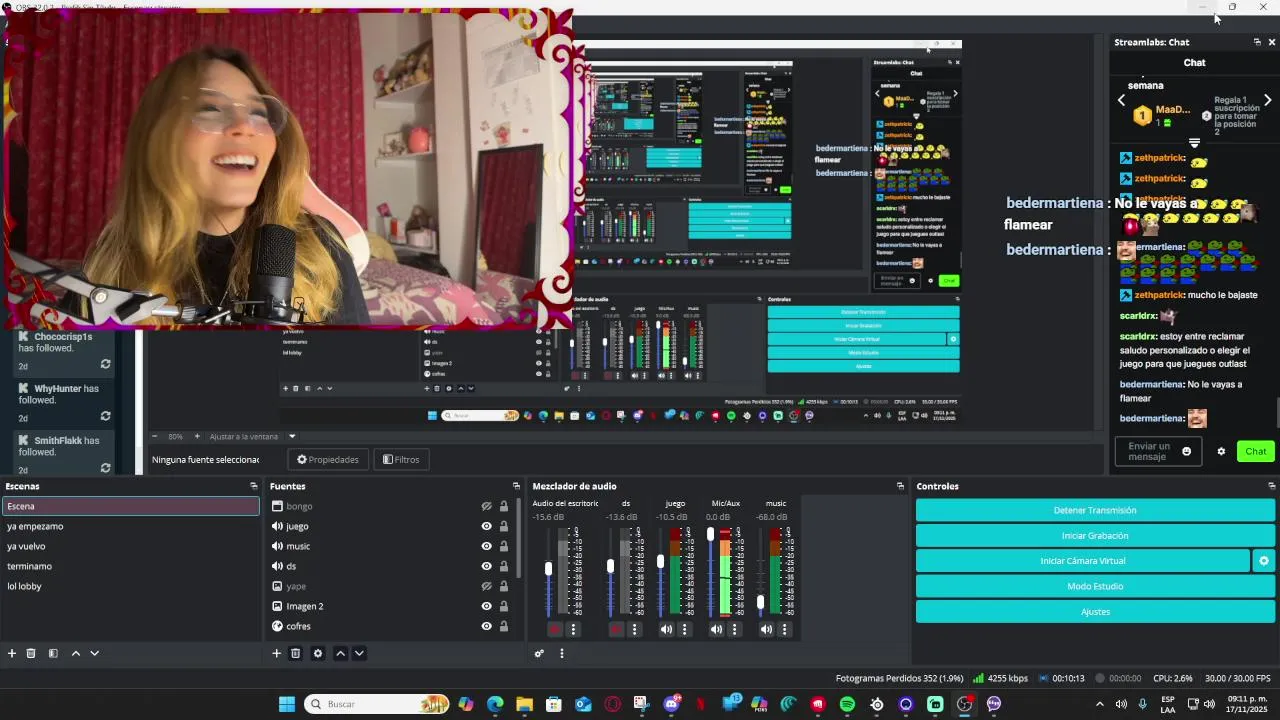
Task: Select the ya vuelvo scene
Action: coord(130,546)
